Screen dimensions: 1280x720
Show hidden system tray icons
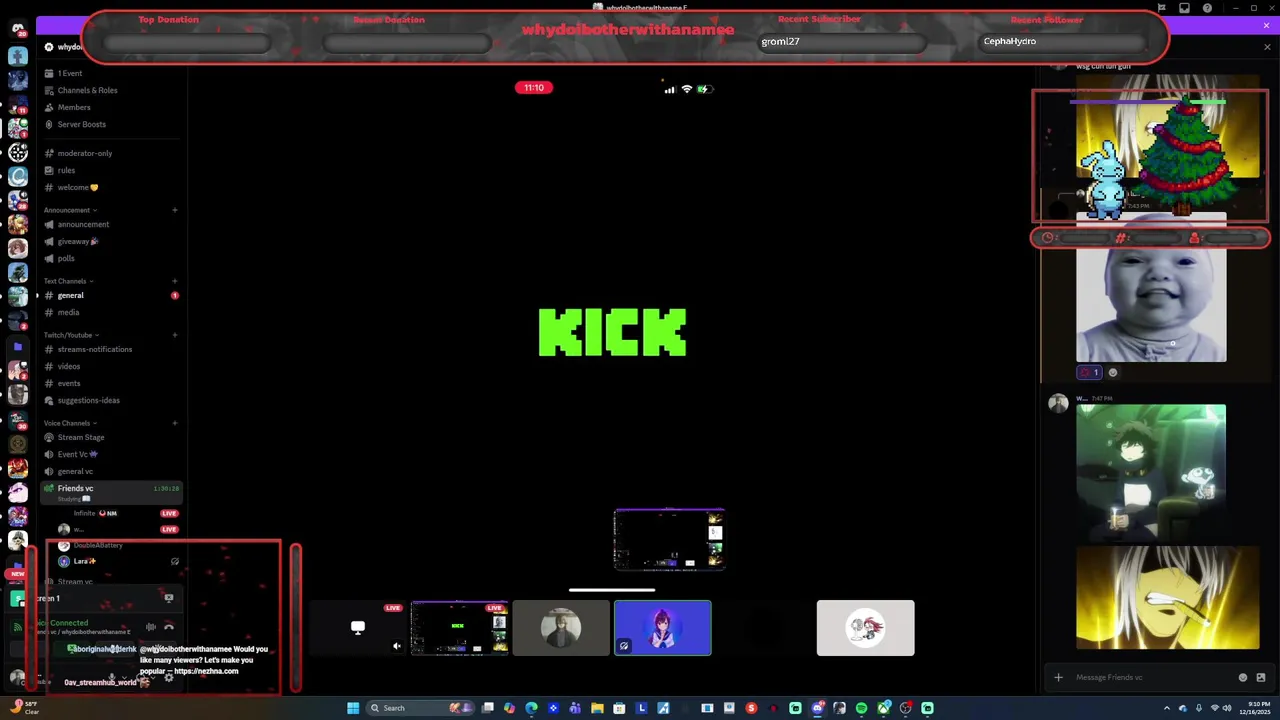[x=1166, y=708]
